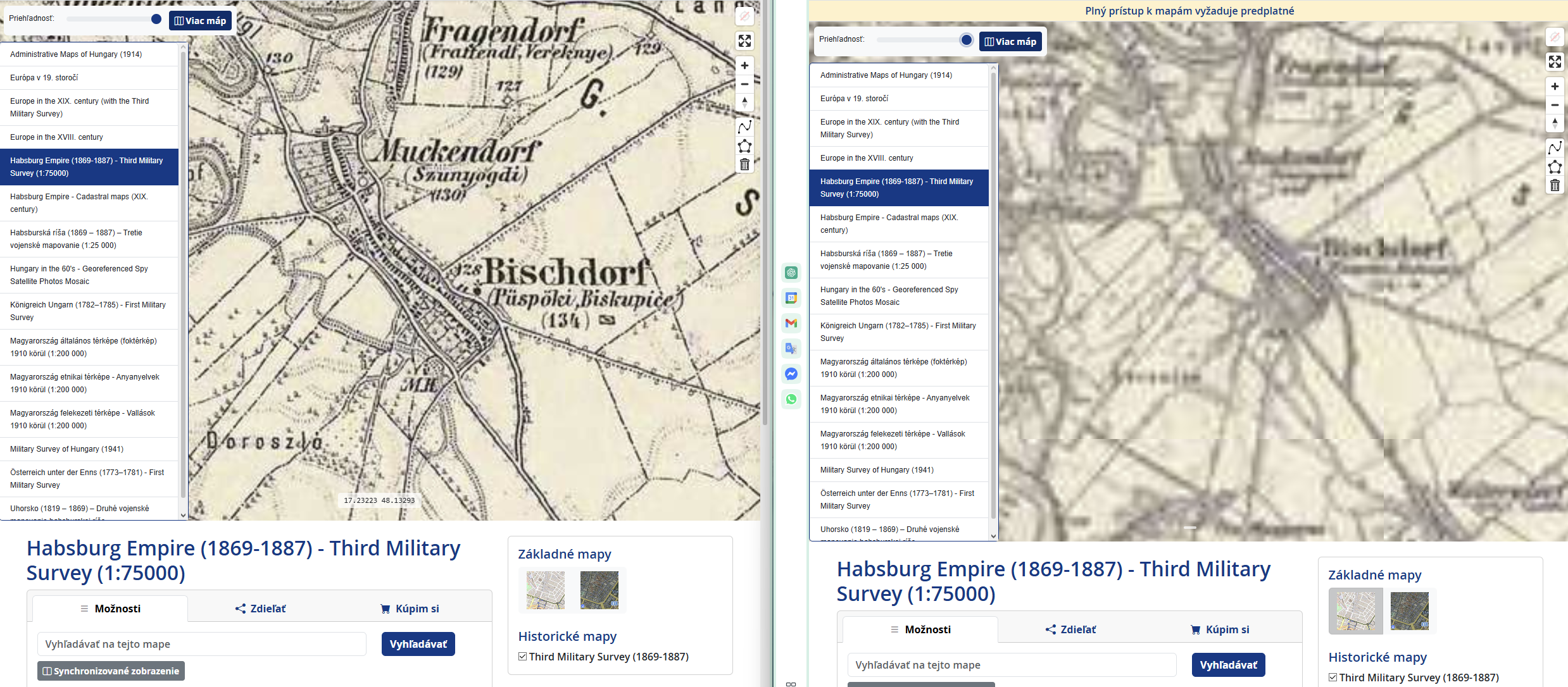Select line drawing tool on left map
This screenshot has height=687, width=1568.
point(744,127)
